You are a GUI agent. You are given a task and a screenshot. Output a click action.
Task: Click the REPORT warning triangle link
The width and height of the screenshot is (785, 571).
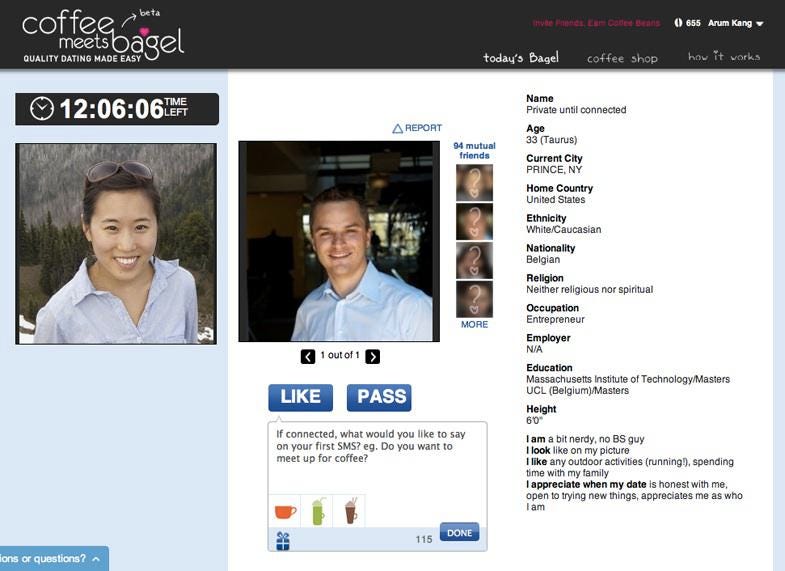tap(417, 128)
